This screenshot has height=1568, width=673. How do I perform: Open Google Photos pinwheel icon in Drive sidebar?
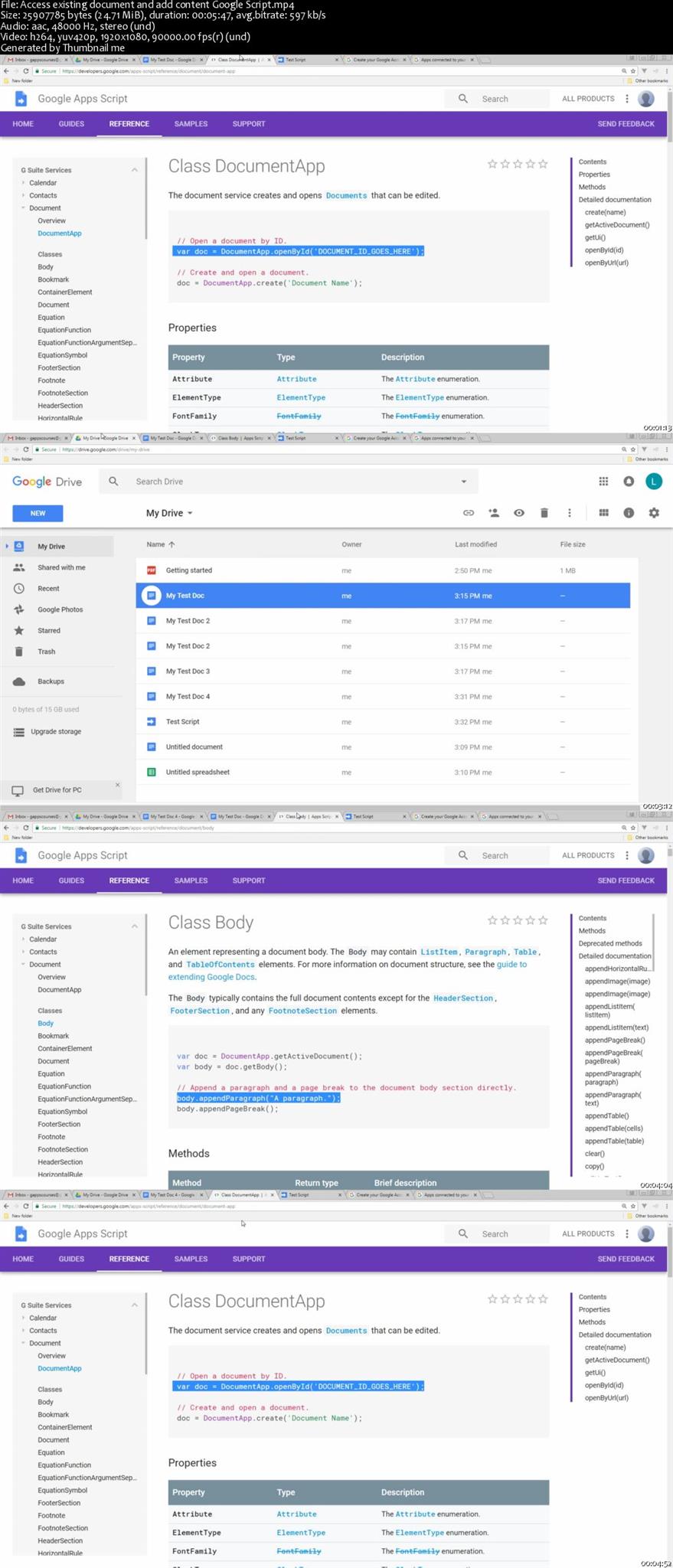(19, 609)
